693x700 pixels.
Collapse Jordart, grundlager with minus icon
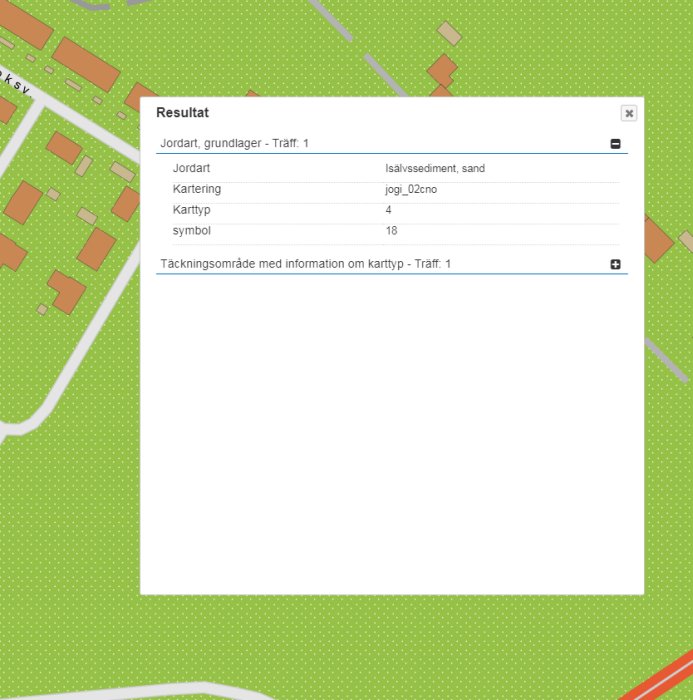pos(615,144)
